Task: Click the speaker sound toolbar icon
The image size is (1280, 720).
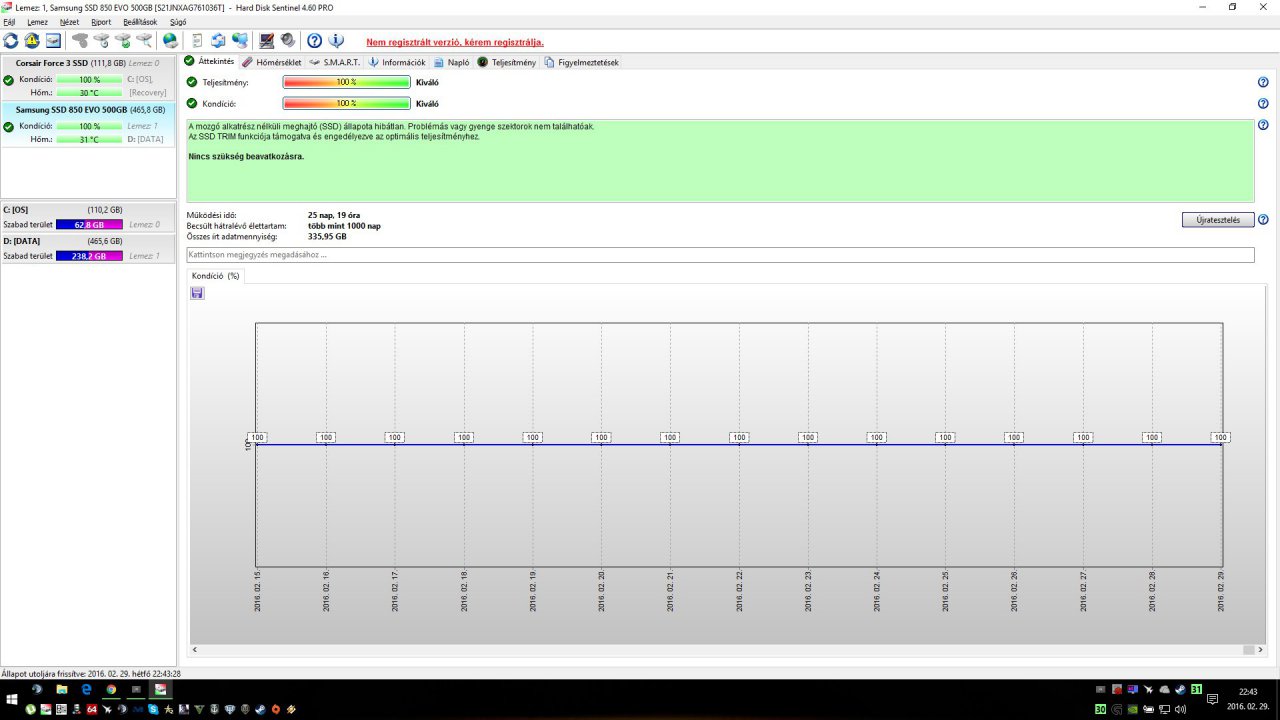Action: point(288,41)
